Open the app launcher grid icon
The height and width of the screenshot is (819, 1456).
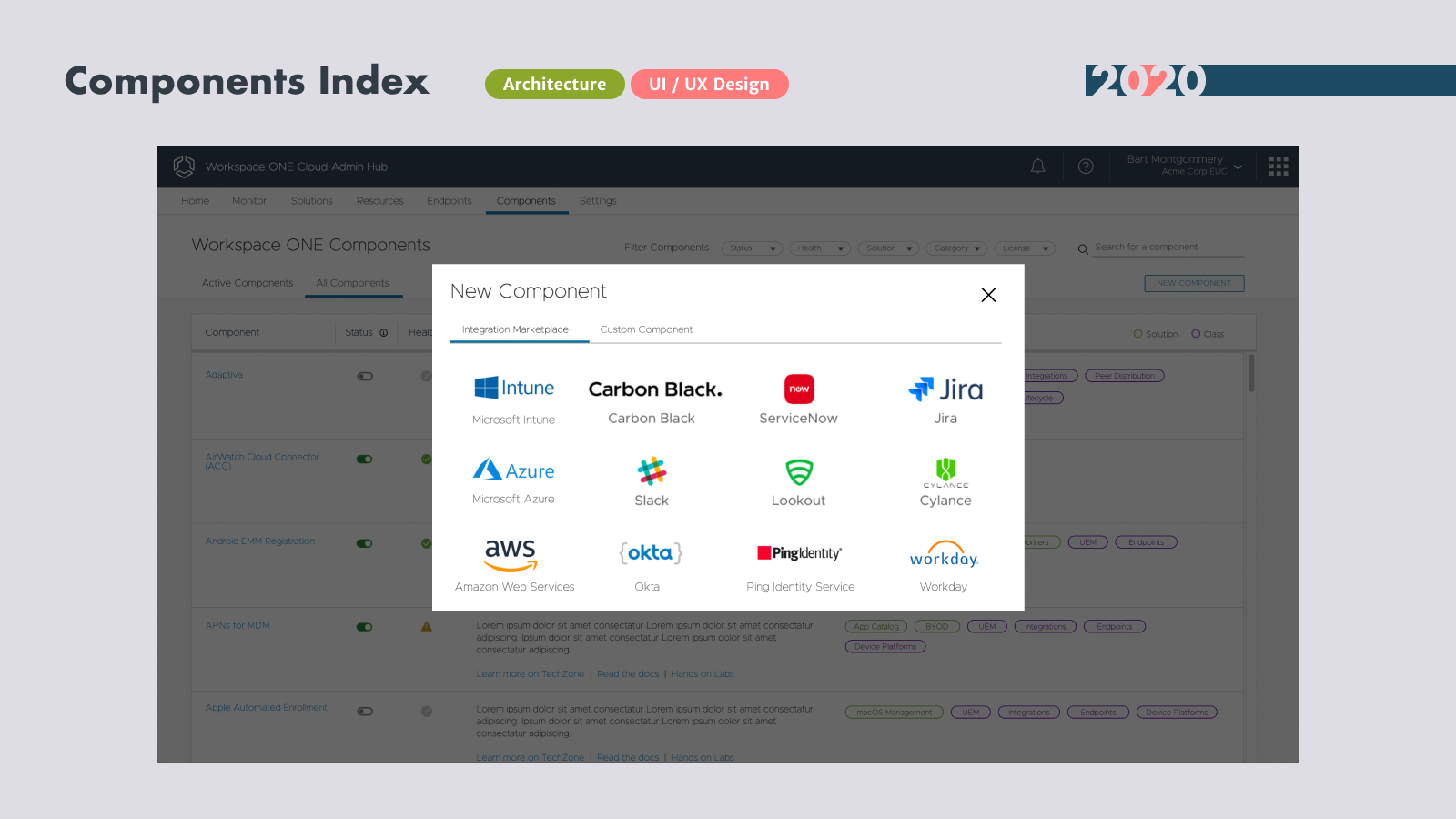click(x=1279, y=167)
